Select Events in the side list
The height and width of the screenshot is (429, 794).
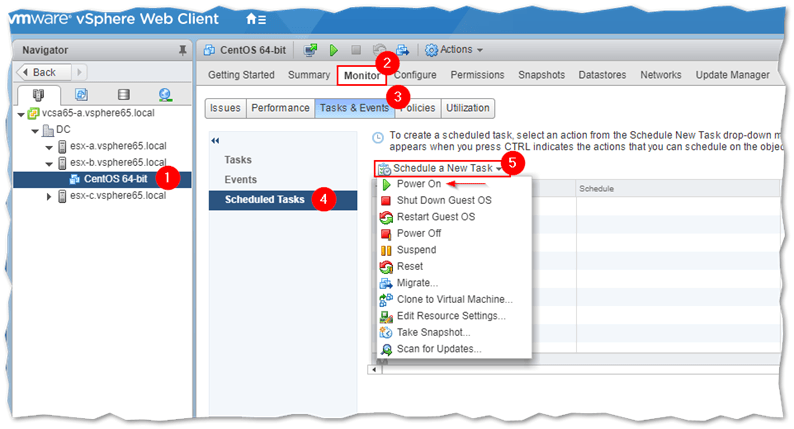241,180
